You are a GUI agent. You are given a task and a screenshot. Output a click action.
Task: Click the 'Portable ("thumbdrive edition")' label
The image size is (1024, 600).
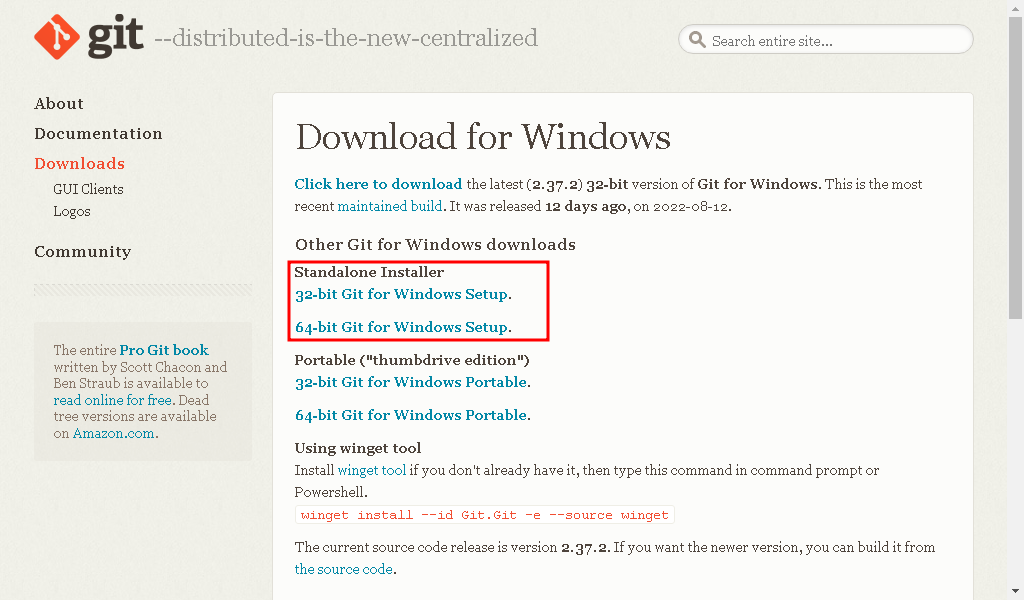tap(412, 360)
